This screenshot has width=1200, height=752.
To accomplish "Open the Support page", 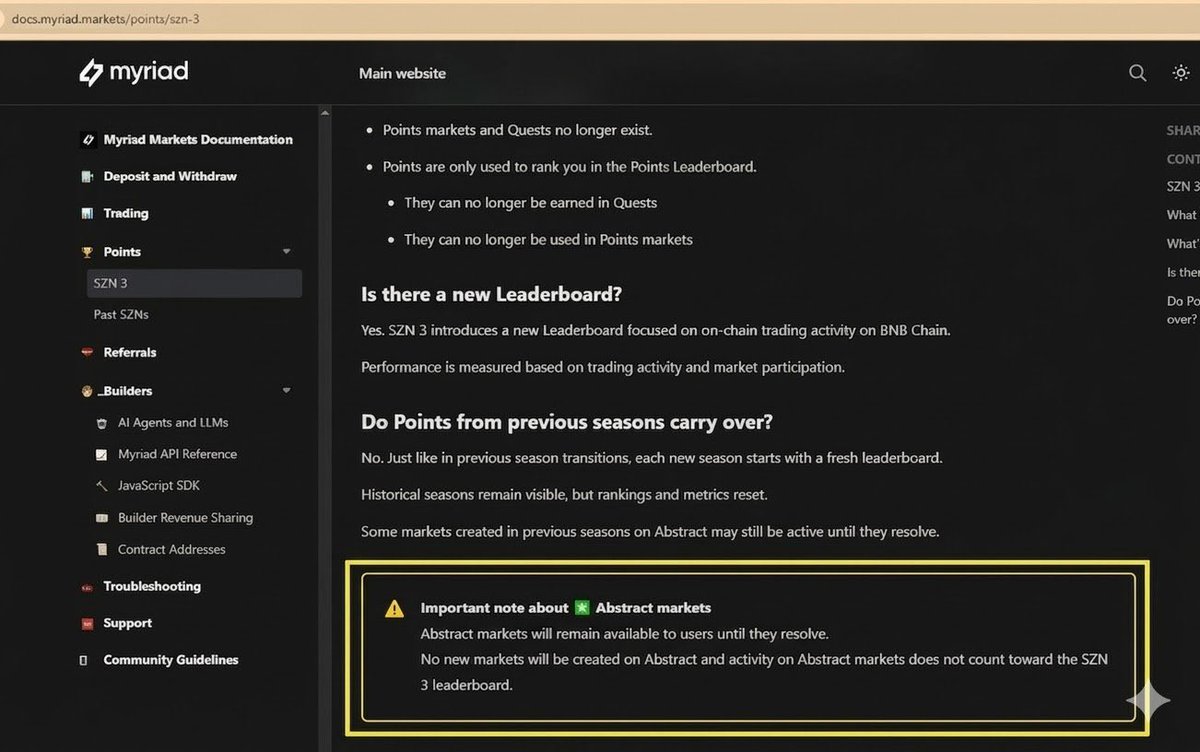I will [x=128, y=623].
